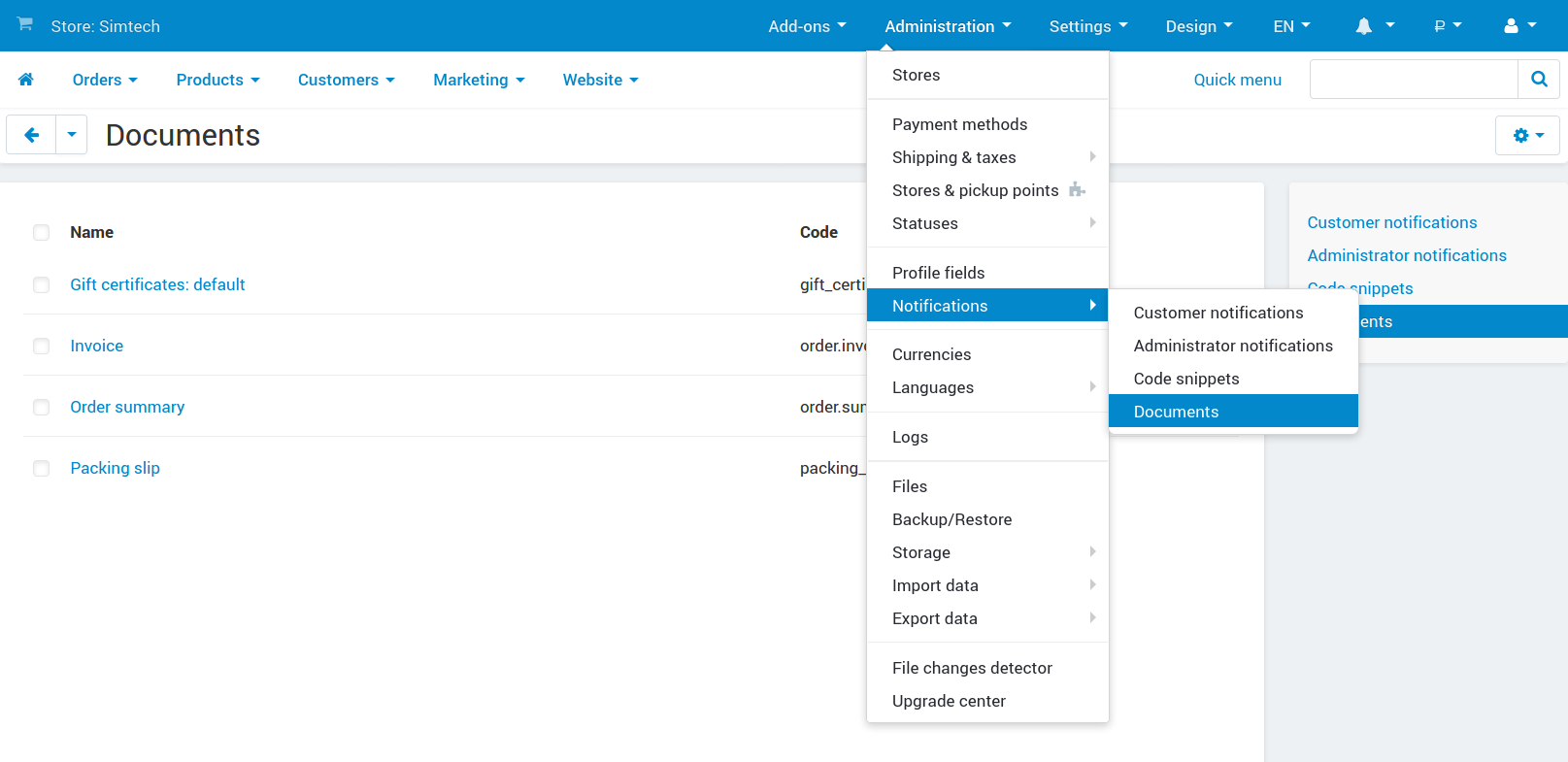Open the Settings dropdown menu
The height and width of the screenshot is (762, 1568).
pos(1088,26)
